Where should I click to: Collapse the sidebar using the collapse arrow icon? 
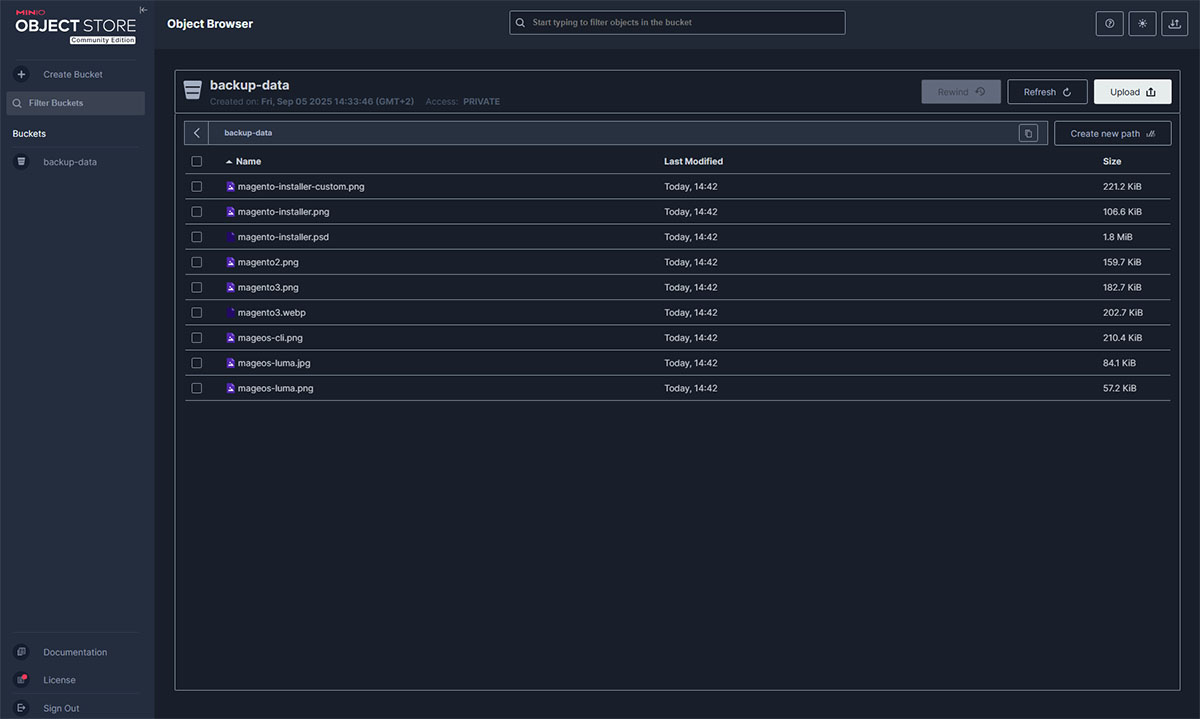[143, 10]
